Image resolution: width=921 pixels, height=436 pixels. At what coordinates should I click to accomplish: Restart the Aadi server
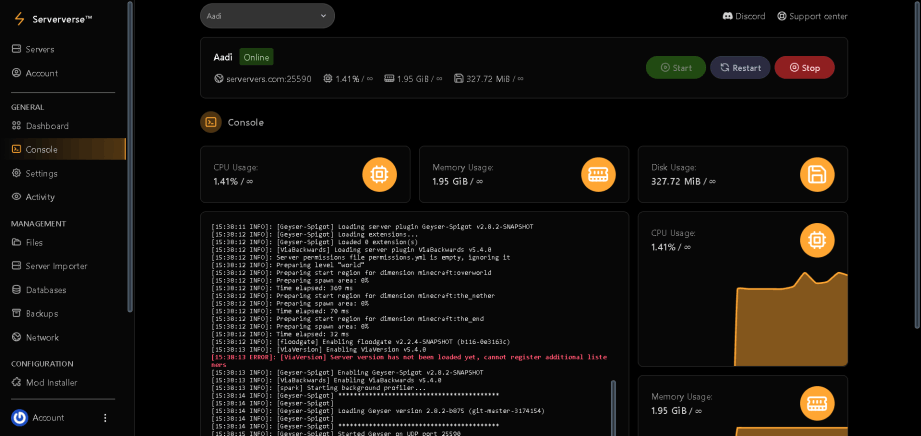(740, 68)
